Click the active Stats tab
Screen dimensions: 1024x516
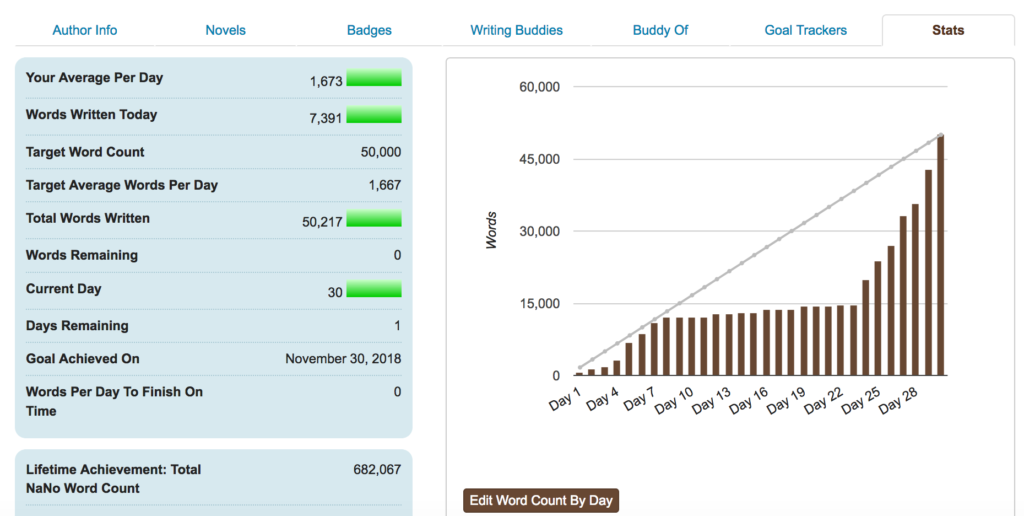click(x=948, y=30)
